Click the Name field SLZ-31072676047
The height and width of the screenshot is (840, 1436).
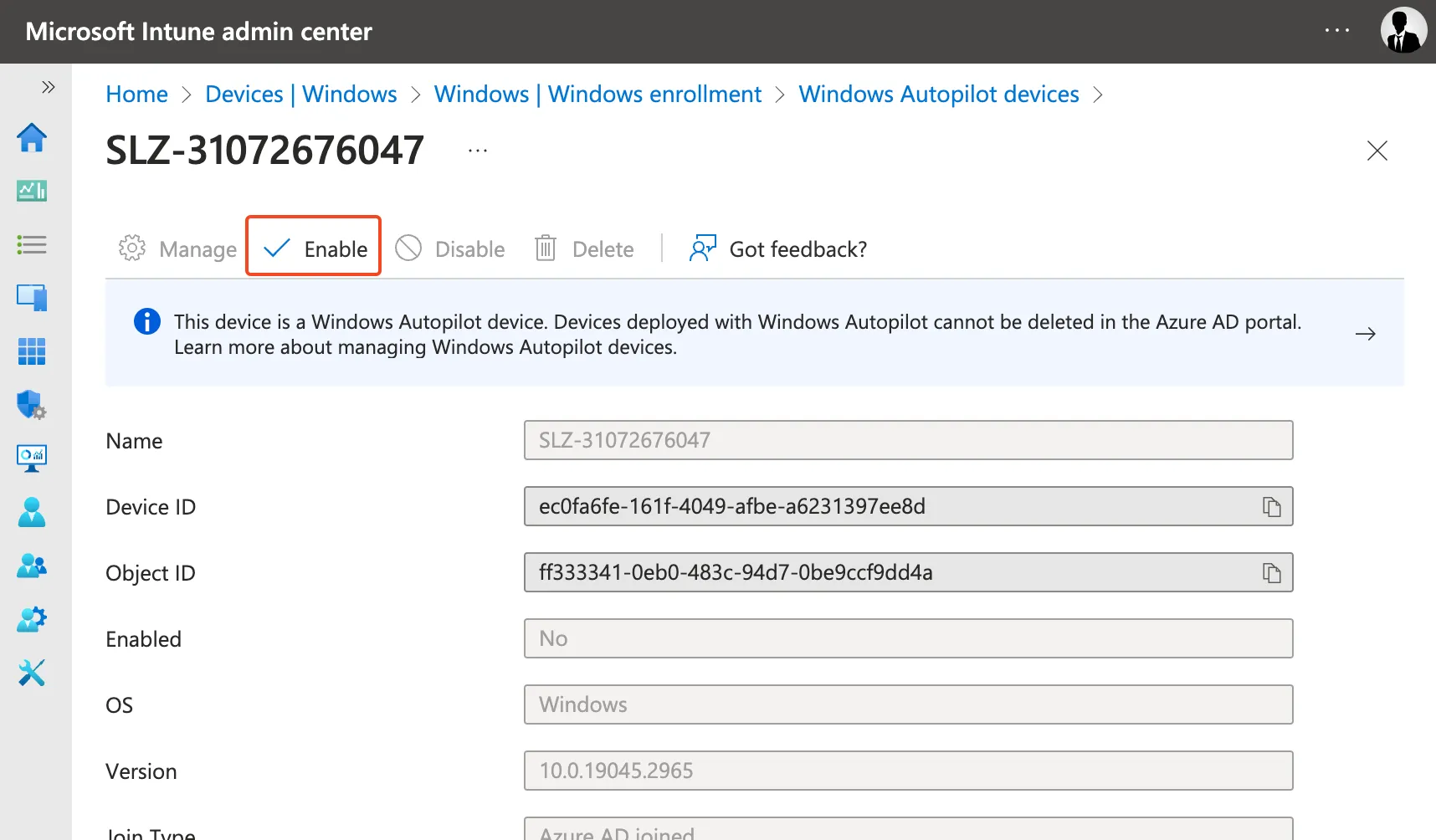(908, 440)
